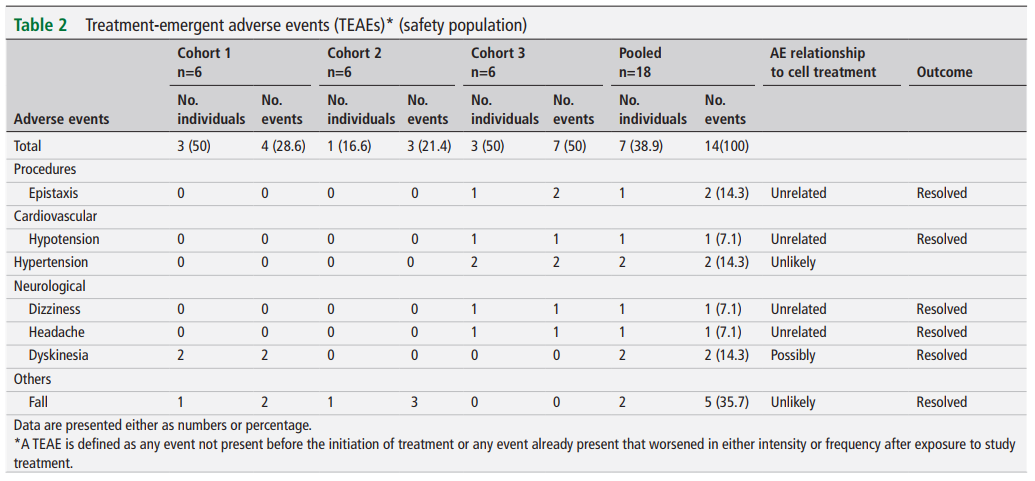Click the "Pooled n=18" column header
Viewport: 1035px width, 481px height.
(640, 62)
